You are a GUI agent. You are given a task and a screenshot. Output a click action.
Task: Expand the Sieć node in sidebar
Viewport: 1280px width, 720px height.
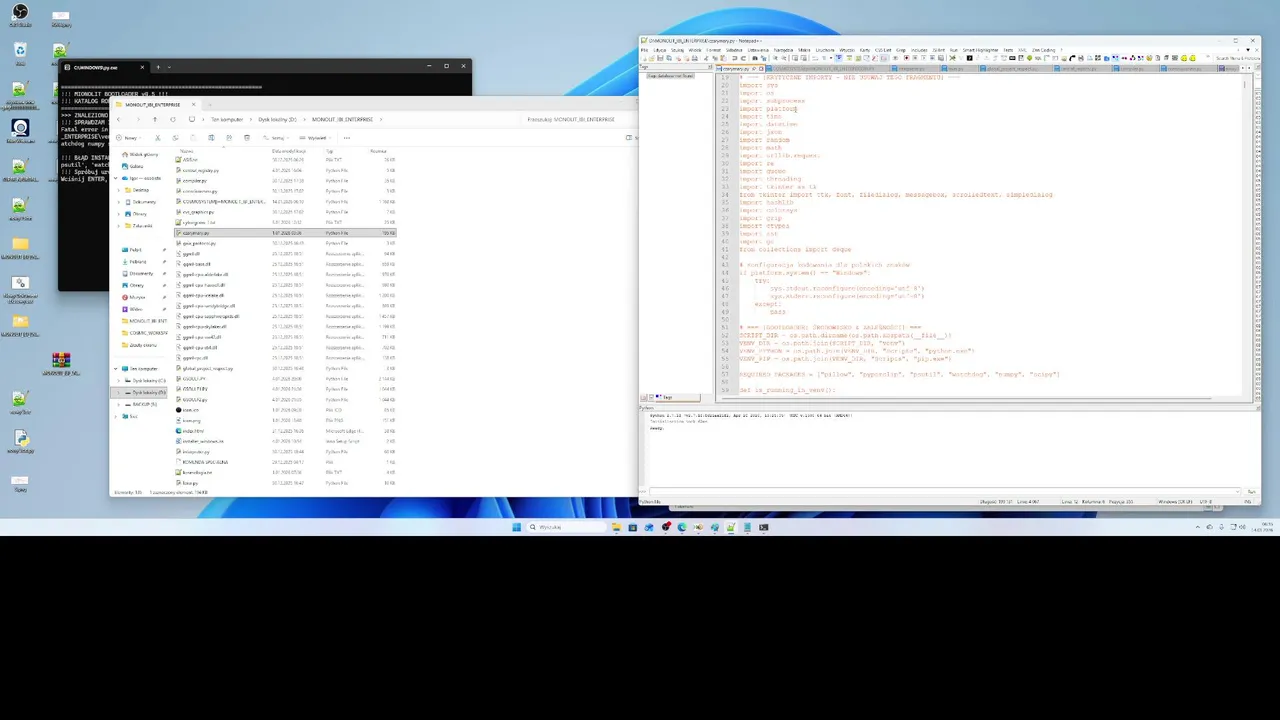(118, 416)
